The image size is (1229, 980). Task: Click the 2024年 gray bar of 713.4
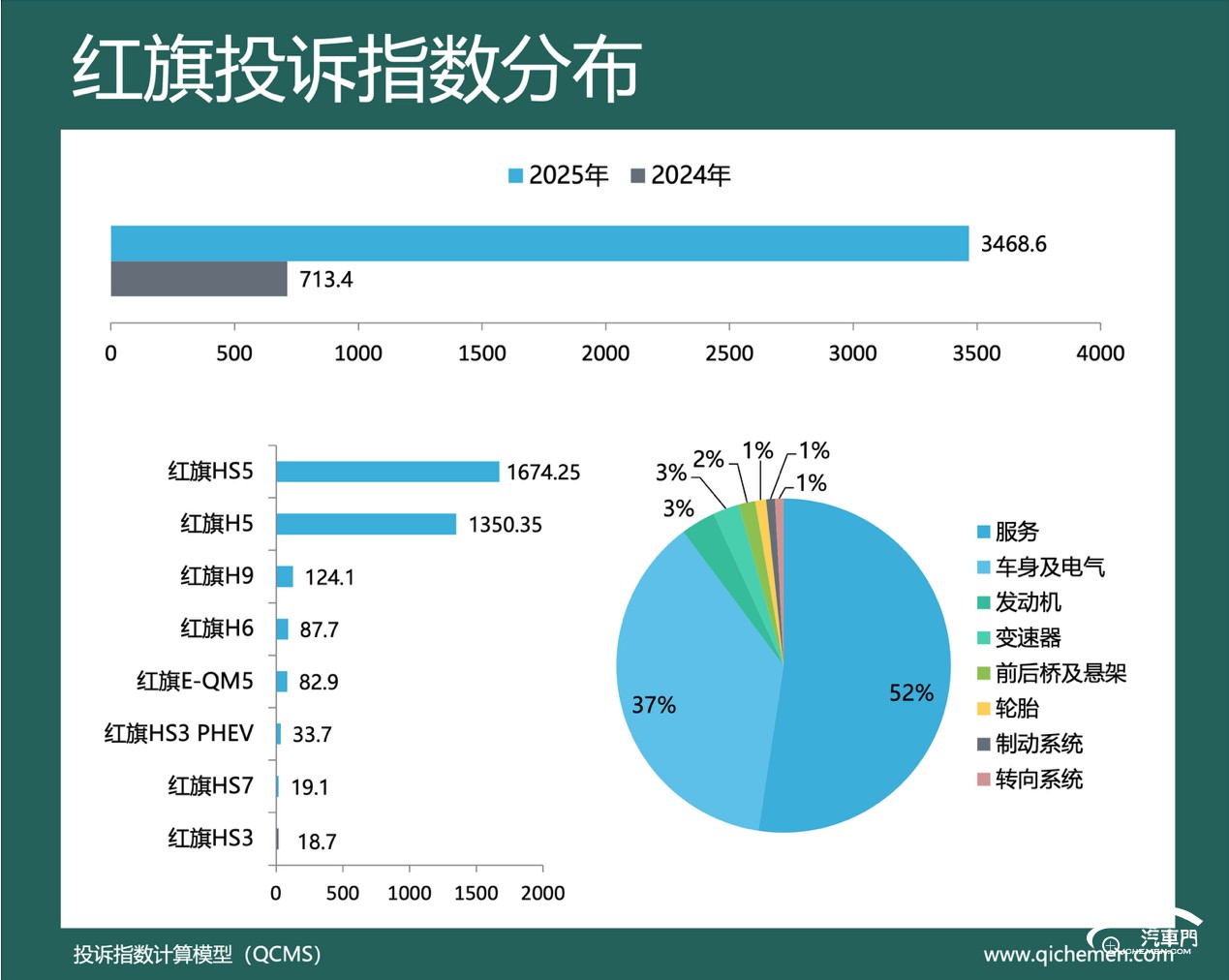[199, 279]
